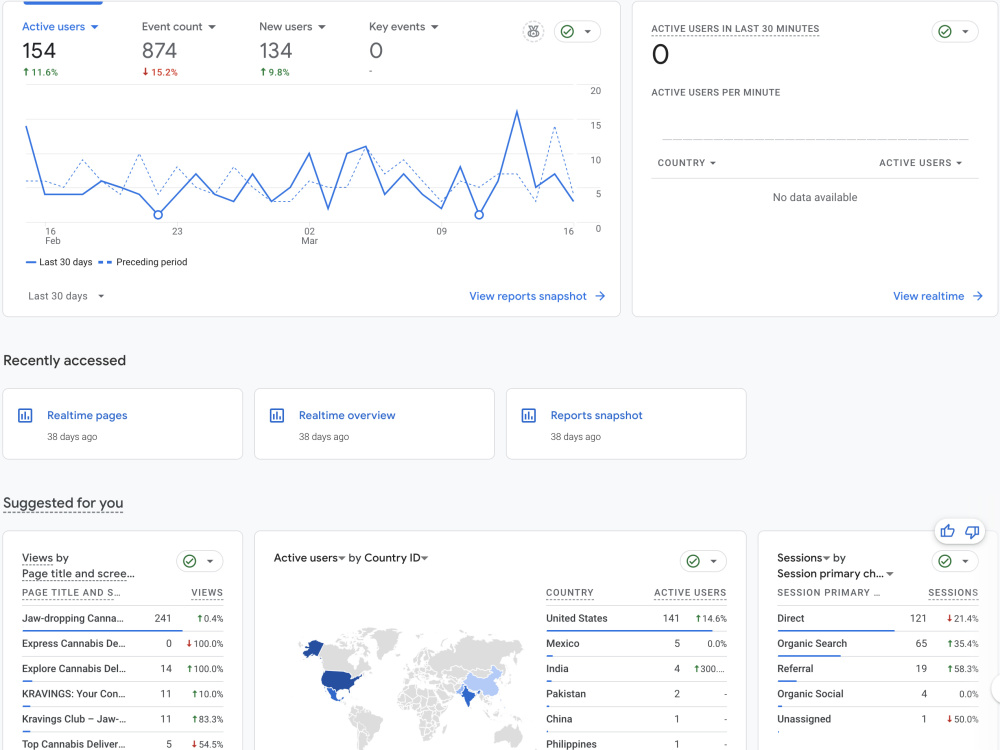The image size is (1000, 750).
Task: Click the arrow icon next to View reports snapshot
Action: (x=599, y=296)
